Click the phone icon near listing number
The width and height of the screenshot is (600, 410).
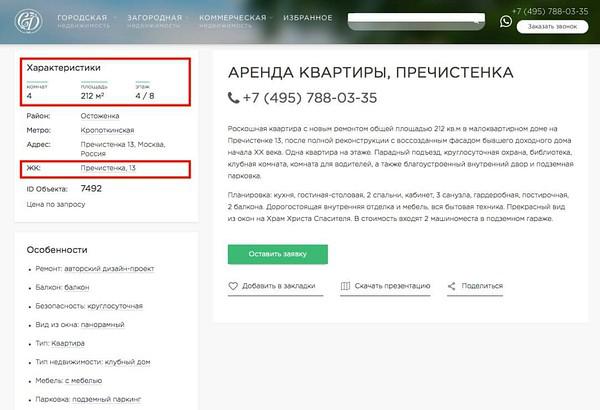click(x=234, y=98)
